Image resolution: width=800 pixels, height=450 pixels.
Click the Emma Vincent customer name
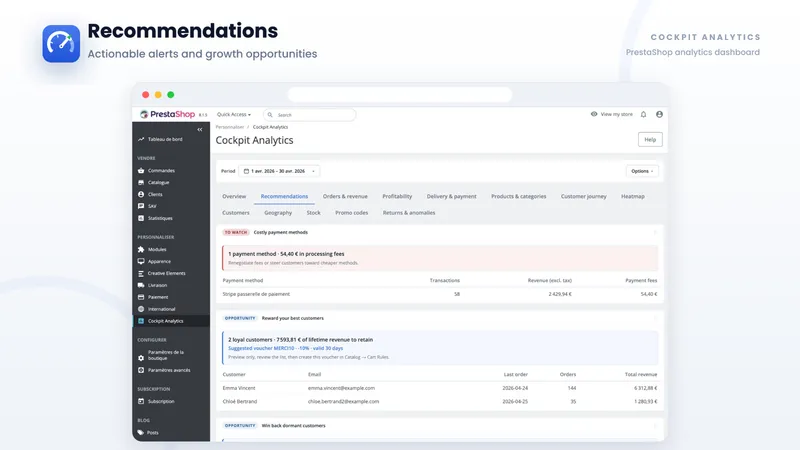(x=239, y=388)
